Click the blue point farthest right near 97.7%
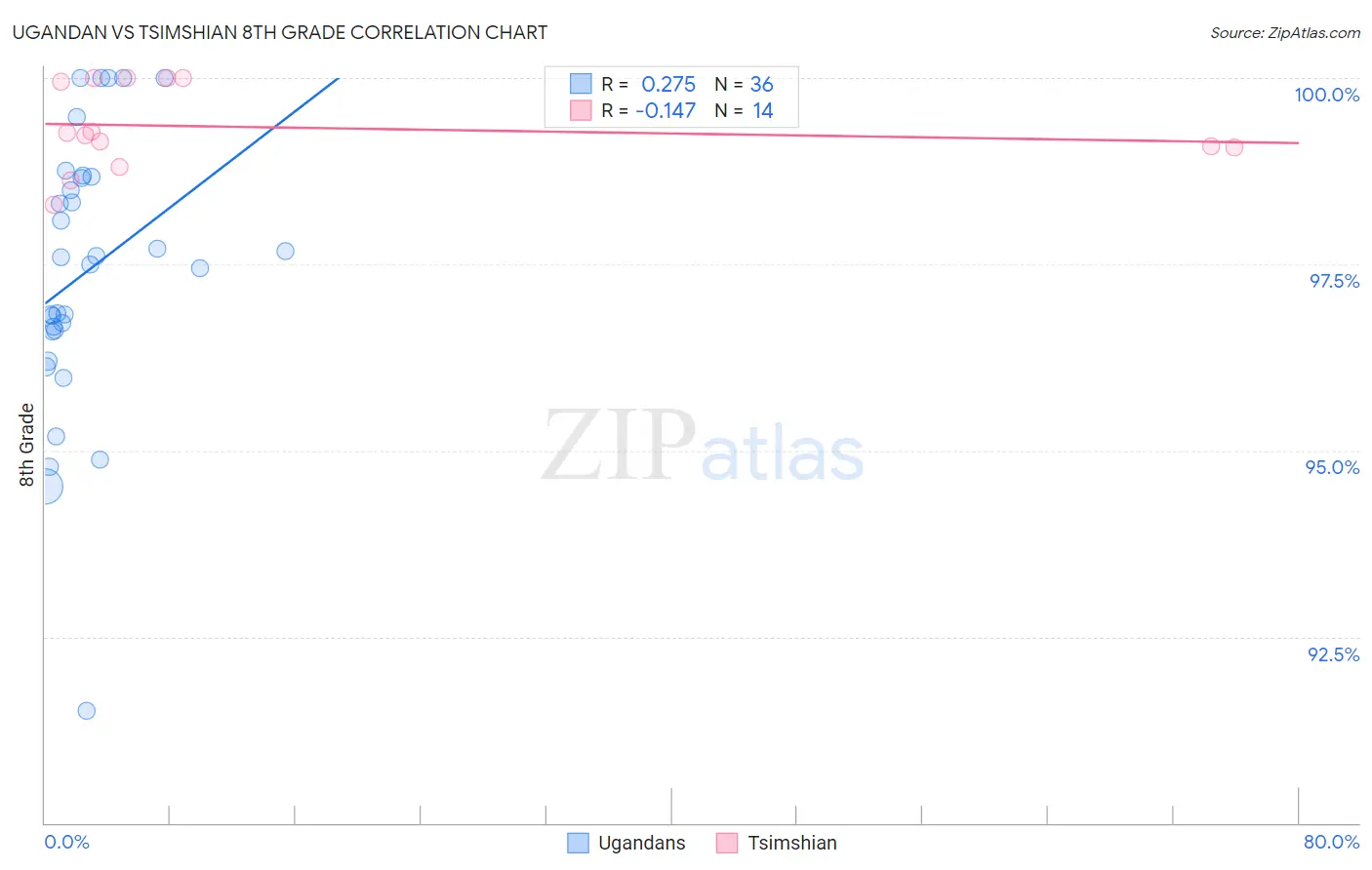Viewport: 1372px width, 870px height. coord(285,251)
